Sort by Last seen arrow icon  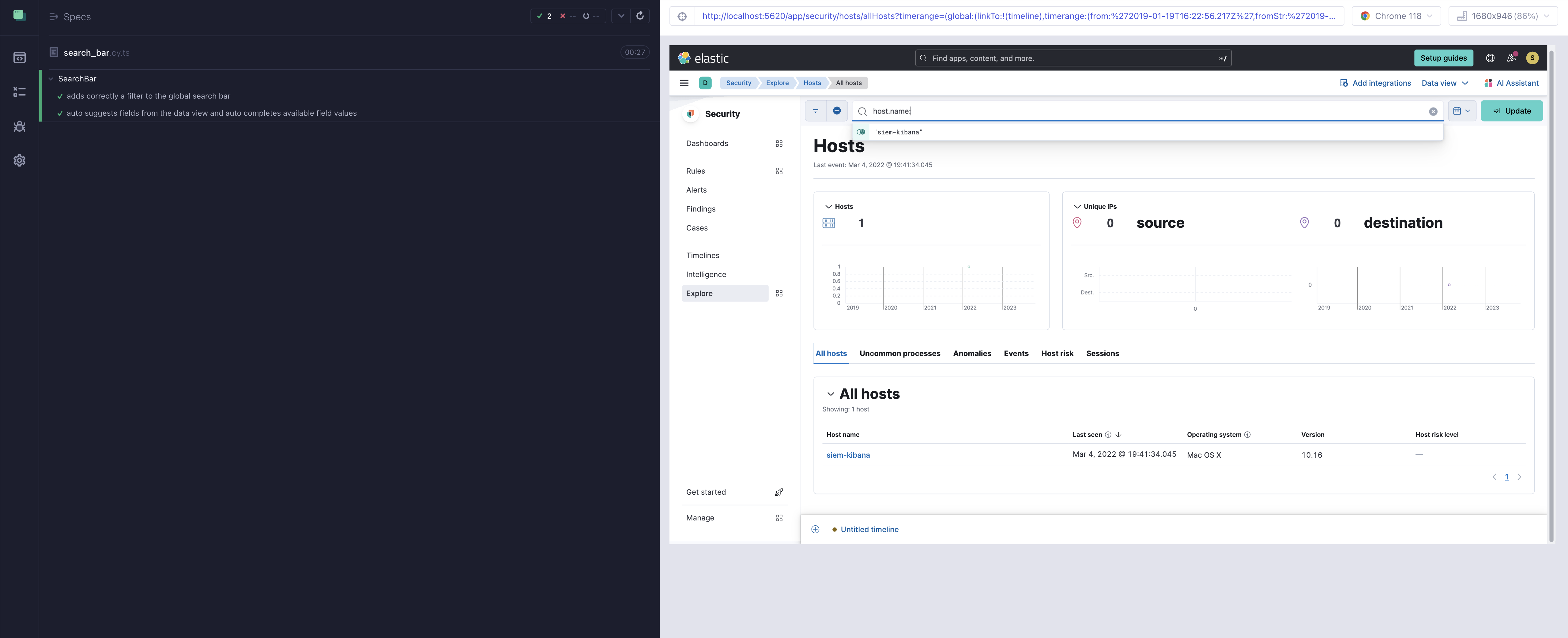pyautogui.click(x=1118, y=434)
